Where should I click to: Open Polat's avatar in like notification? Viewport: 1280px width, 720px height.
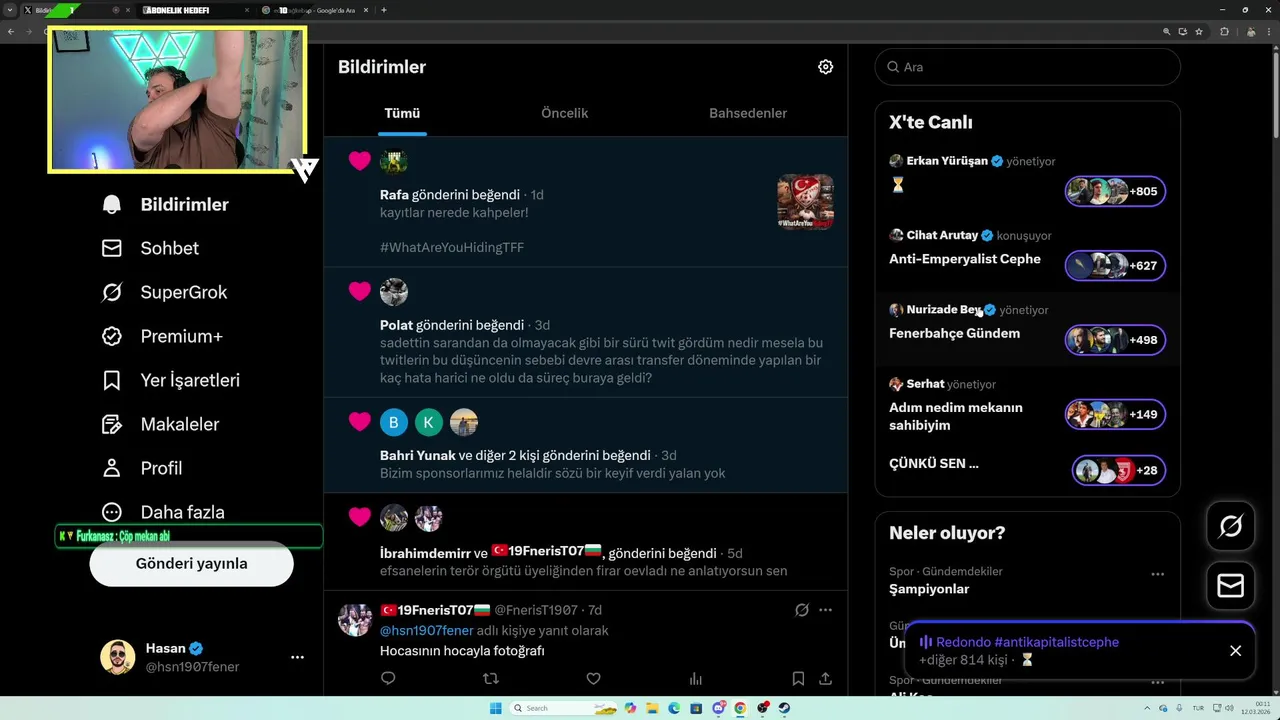pos(394,292)
